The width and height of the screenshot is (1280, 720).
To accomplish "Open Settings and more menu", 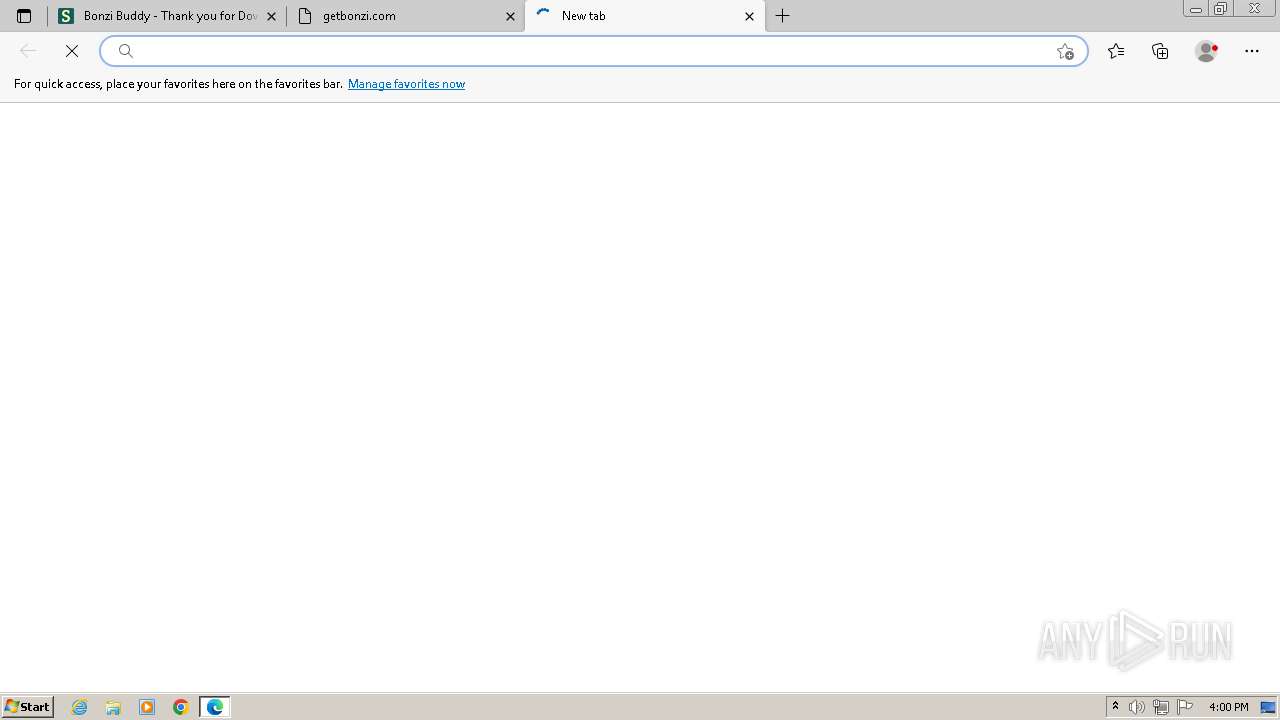I will point(1252,51).
